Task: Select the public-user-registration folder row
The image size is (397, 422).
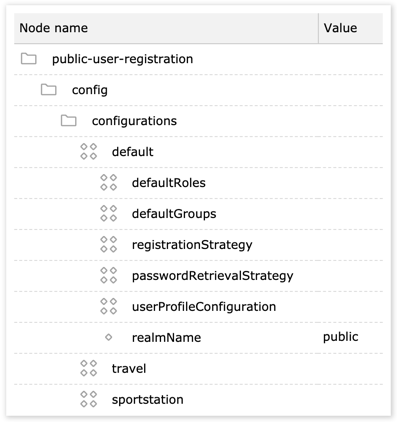Action: click(198, 59)
